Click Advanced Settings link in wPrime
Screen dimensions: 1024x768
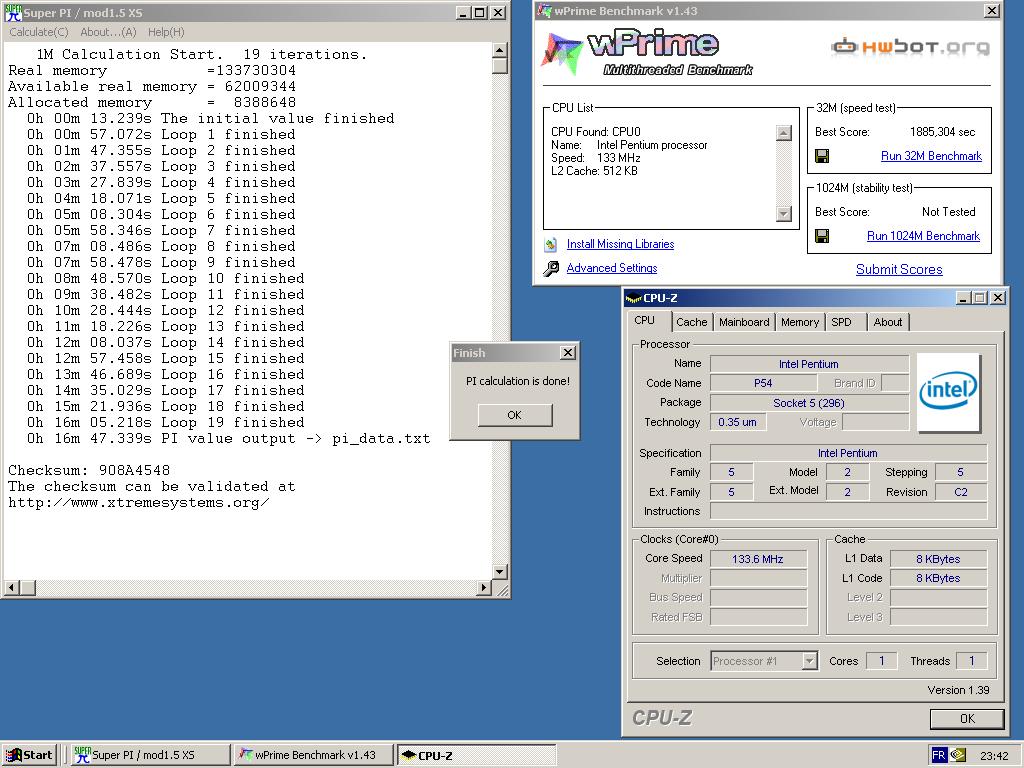coord(612,268)
